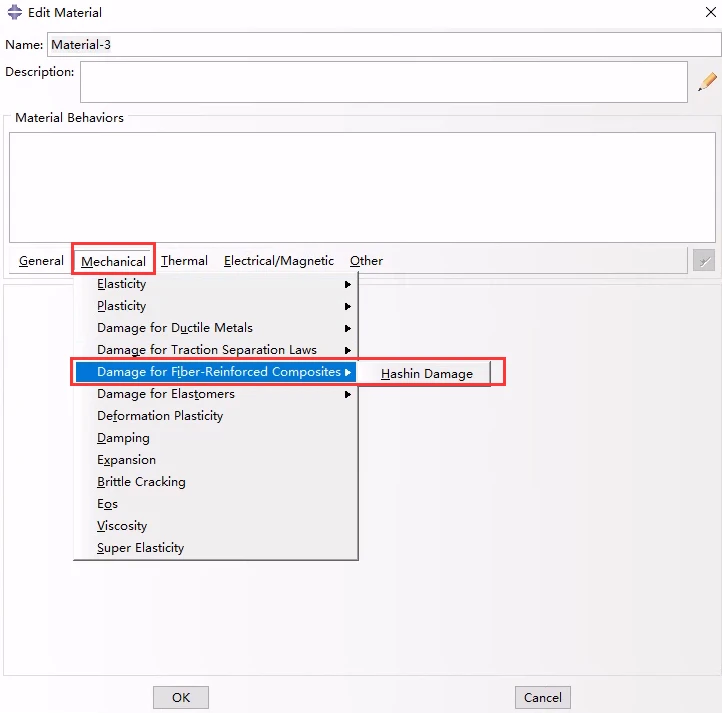Select Expansion menu entry
The image size is (722, 713).
216,460
